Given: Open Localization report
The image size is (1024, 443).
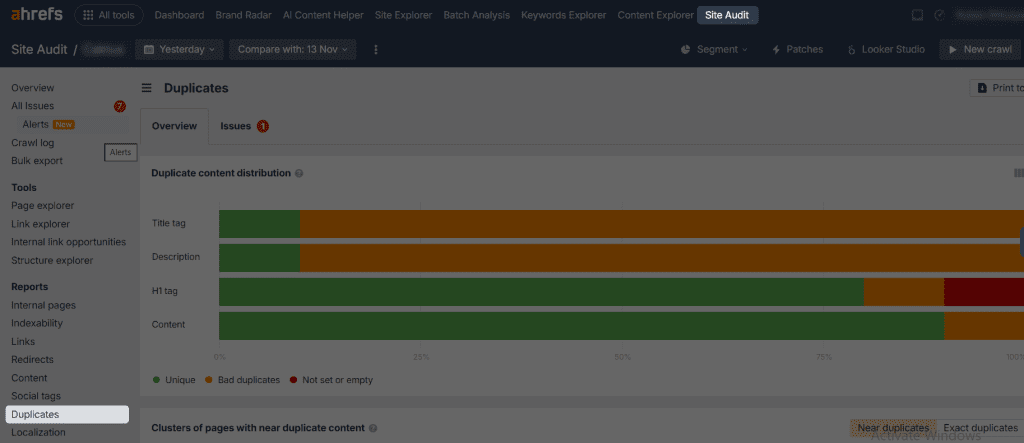Looking at the screenshot, I should pyautogui.click(x=38, y=432).
